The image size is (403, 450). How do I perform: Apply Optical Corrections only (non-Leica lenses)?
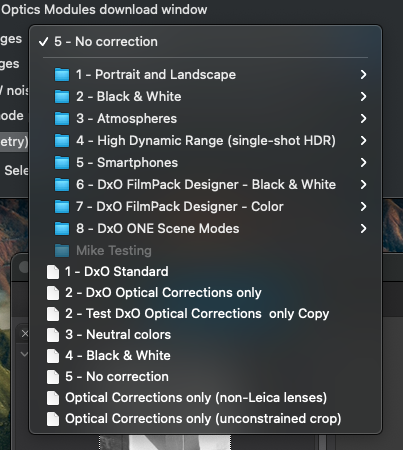tap(205, 398)
